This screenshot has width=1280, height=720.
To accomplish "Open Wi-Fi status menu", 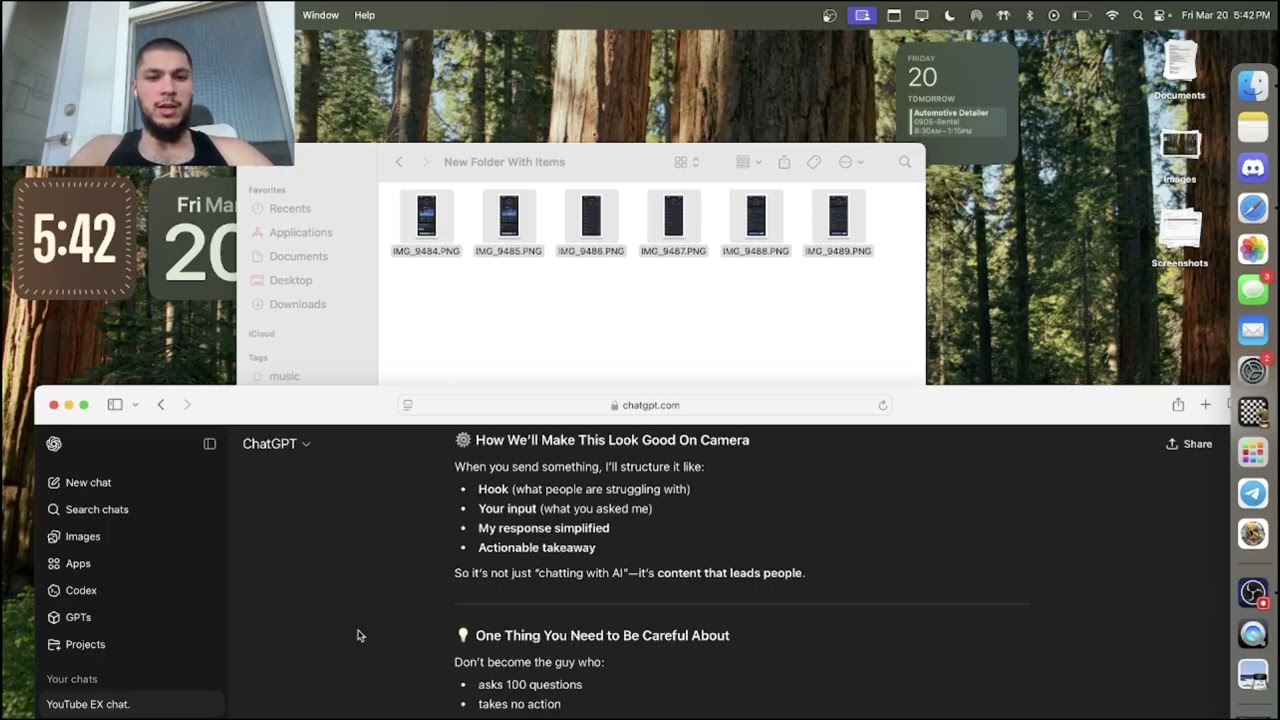I will coord(1112,15).
